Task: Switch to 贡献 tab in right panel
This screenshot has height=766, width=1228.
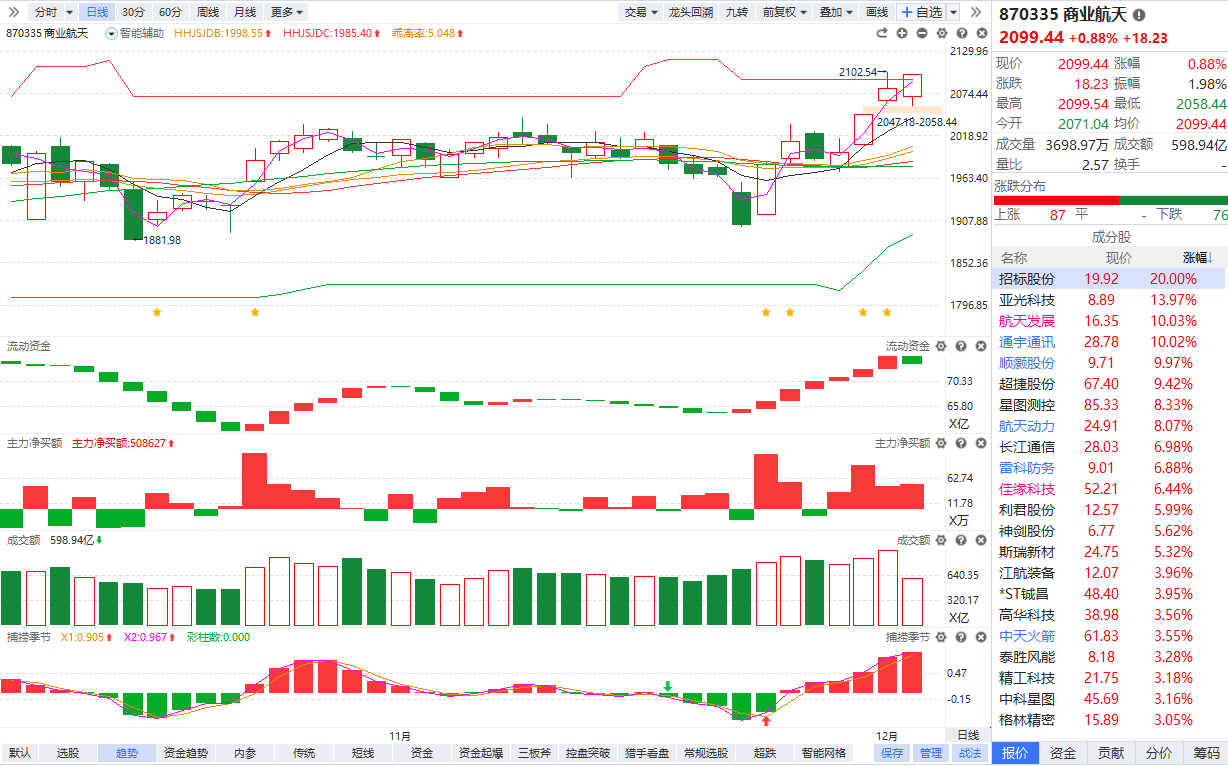Action: point(1111,753)
